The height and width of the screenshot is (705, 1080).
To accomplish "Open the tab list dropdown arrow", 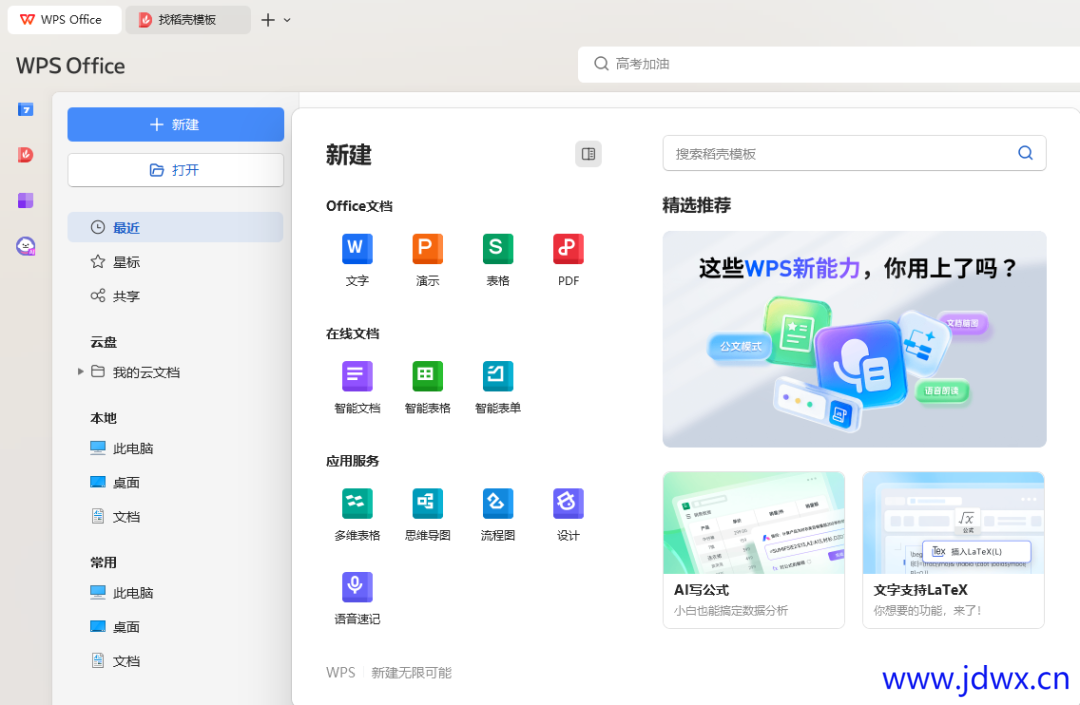I will pos(287,20).
